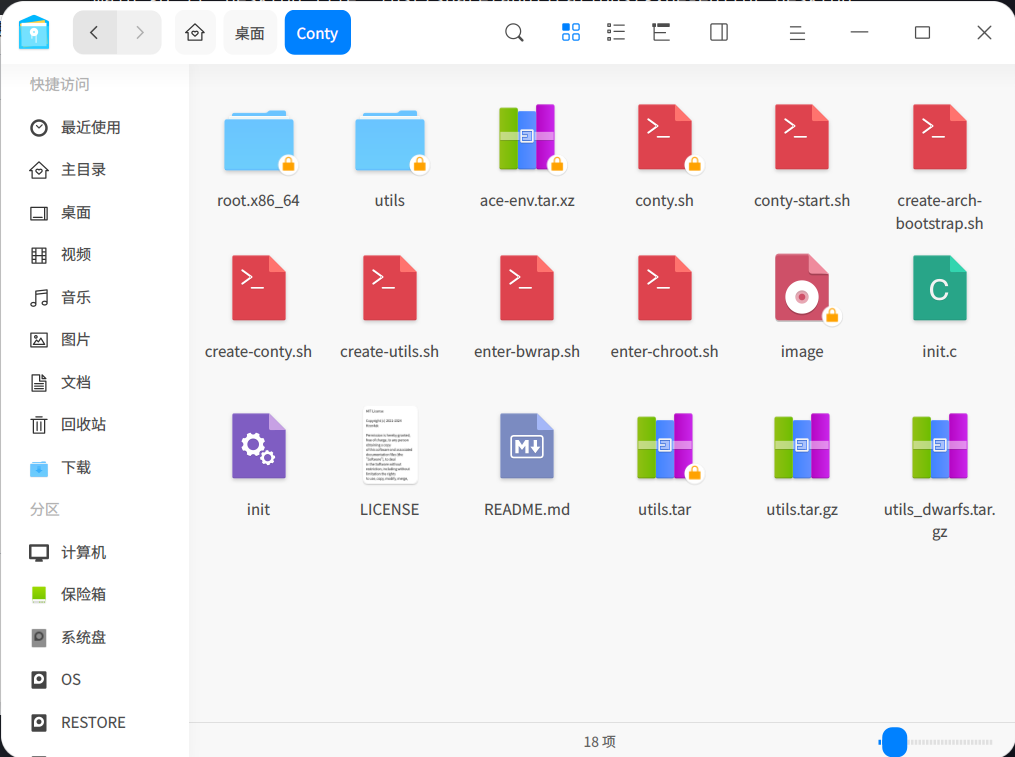Select the conty-start.sh script icon

click(x=802, y=137)
